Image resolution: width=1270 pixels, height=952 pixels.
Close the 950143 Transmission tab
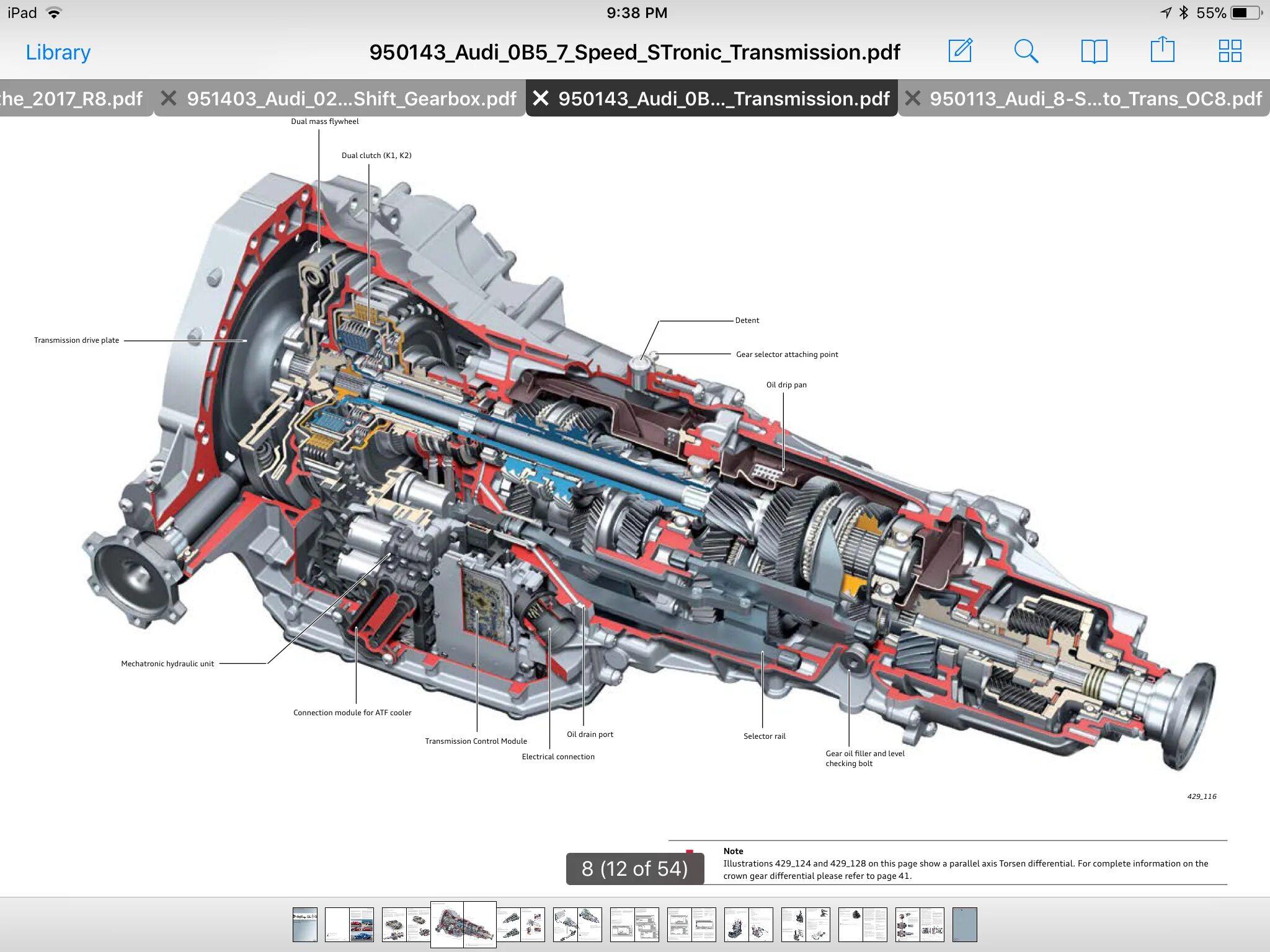coord(541,98)
